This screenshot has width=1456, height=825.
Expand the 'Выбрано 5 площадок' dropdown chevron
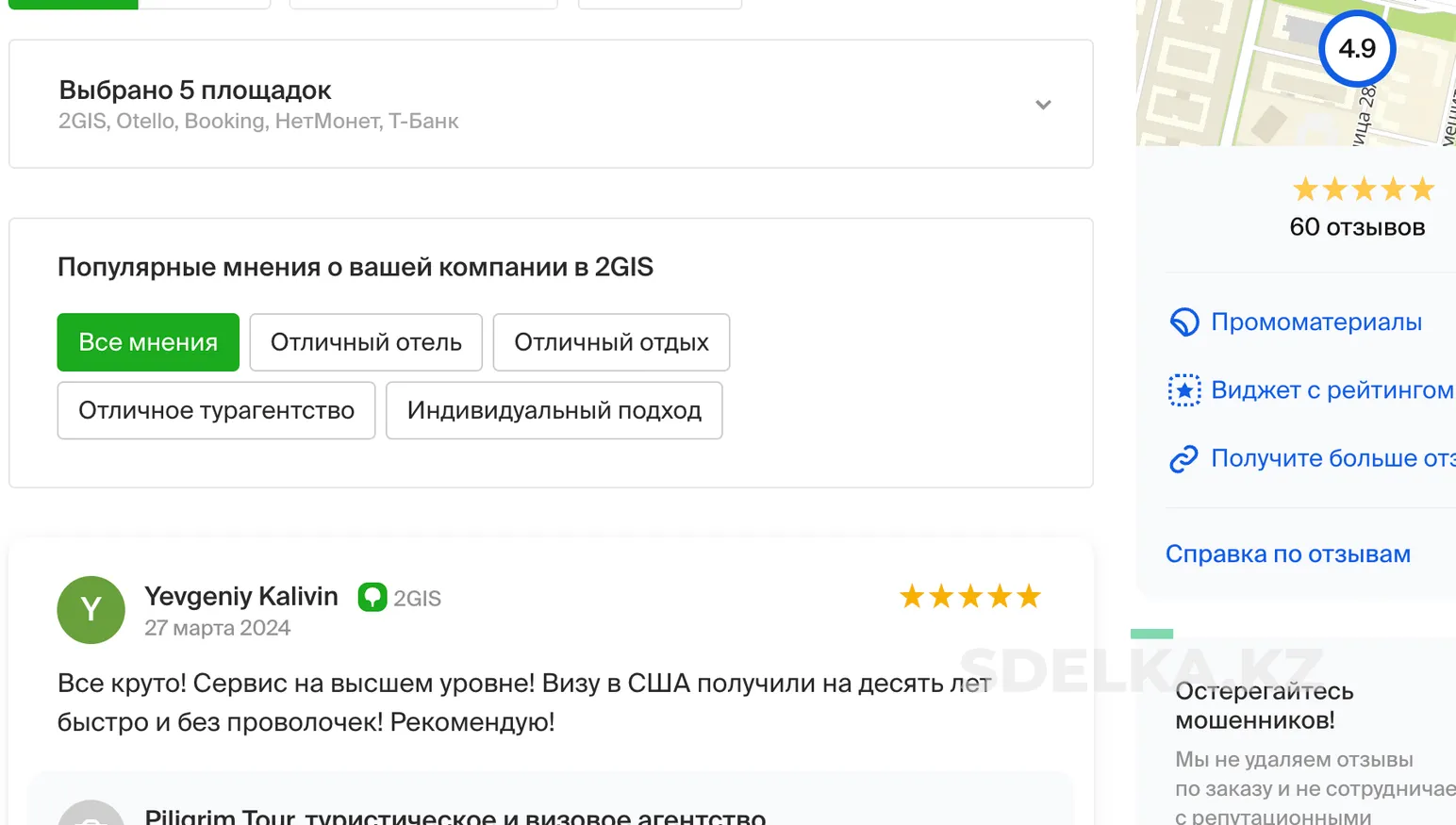[x=1043, y=105]
